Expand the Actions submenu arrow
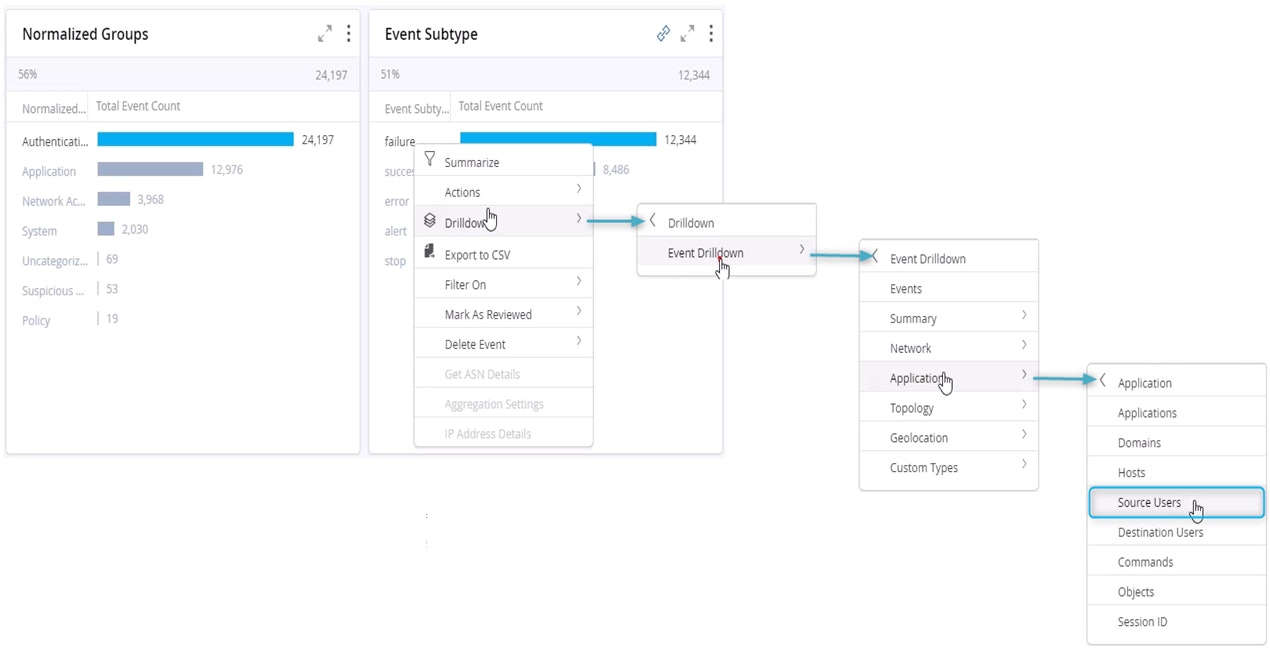This screenshot has width=1270, height=652. coord(579,190)
